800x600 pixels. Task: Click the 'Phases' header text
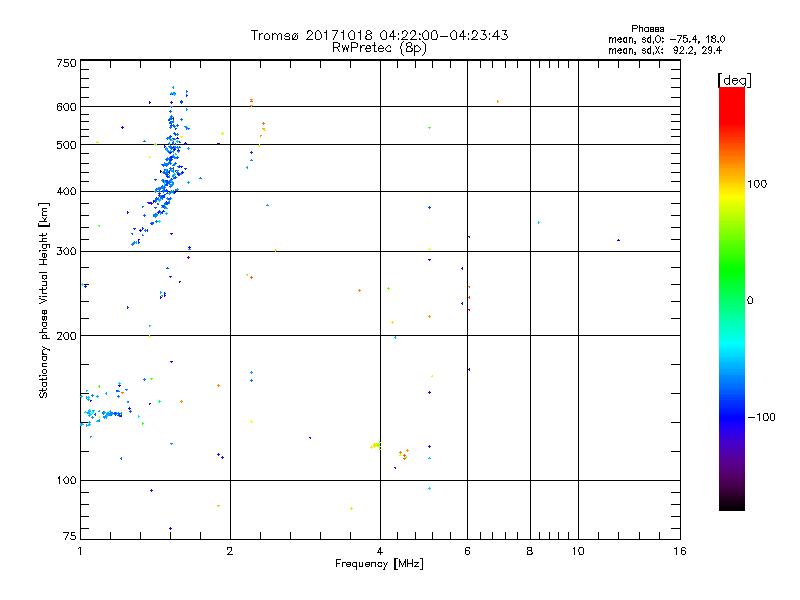click(647, 29)
